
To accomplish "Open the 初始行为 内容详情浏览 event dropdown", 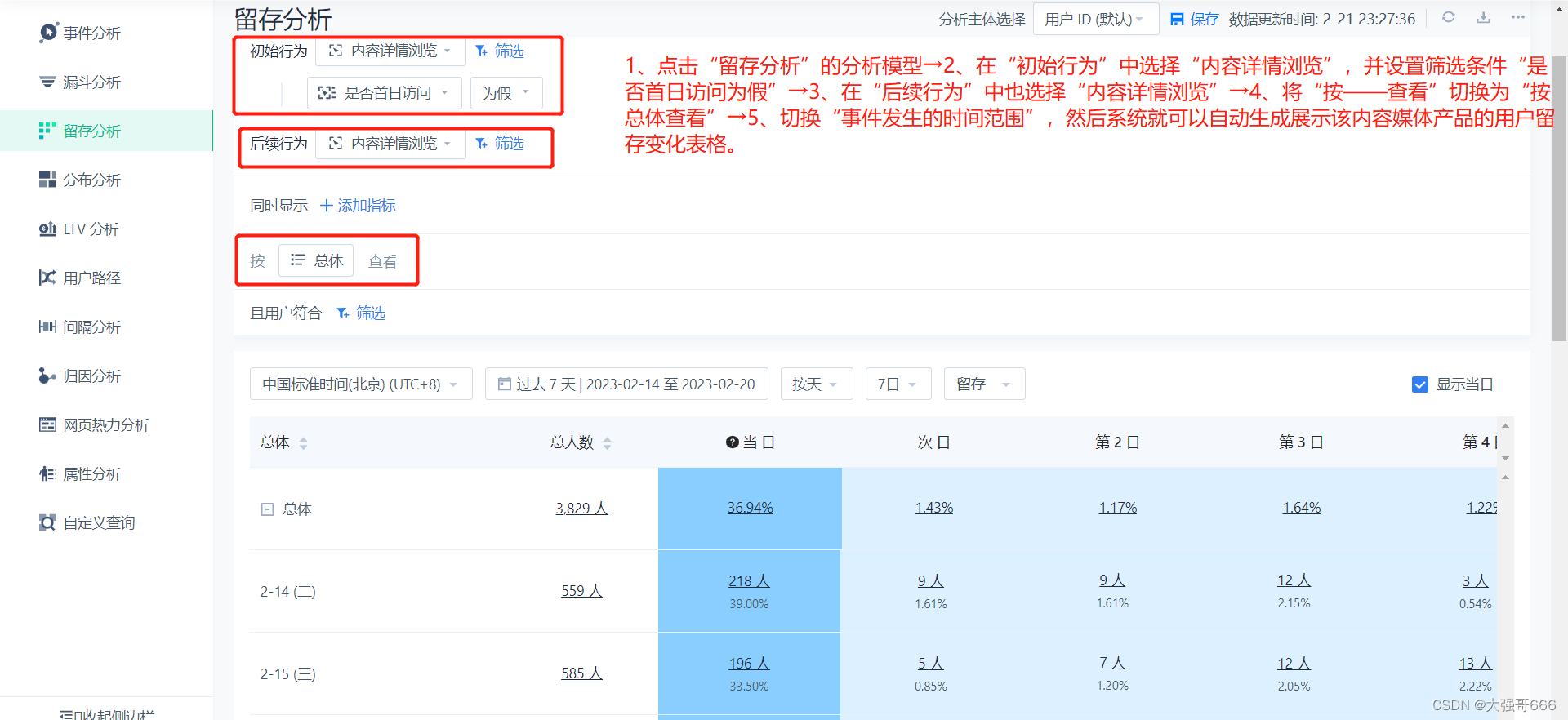I will [x=390, y=51].
